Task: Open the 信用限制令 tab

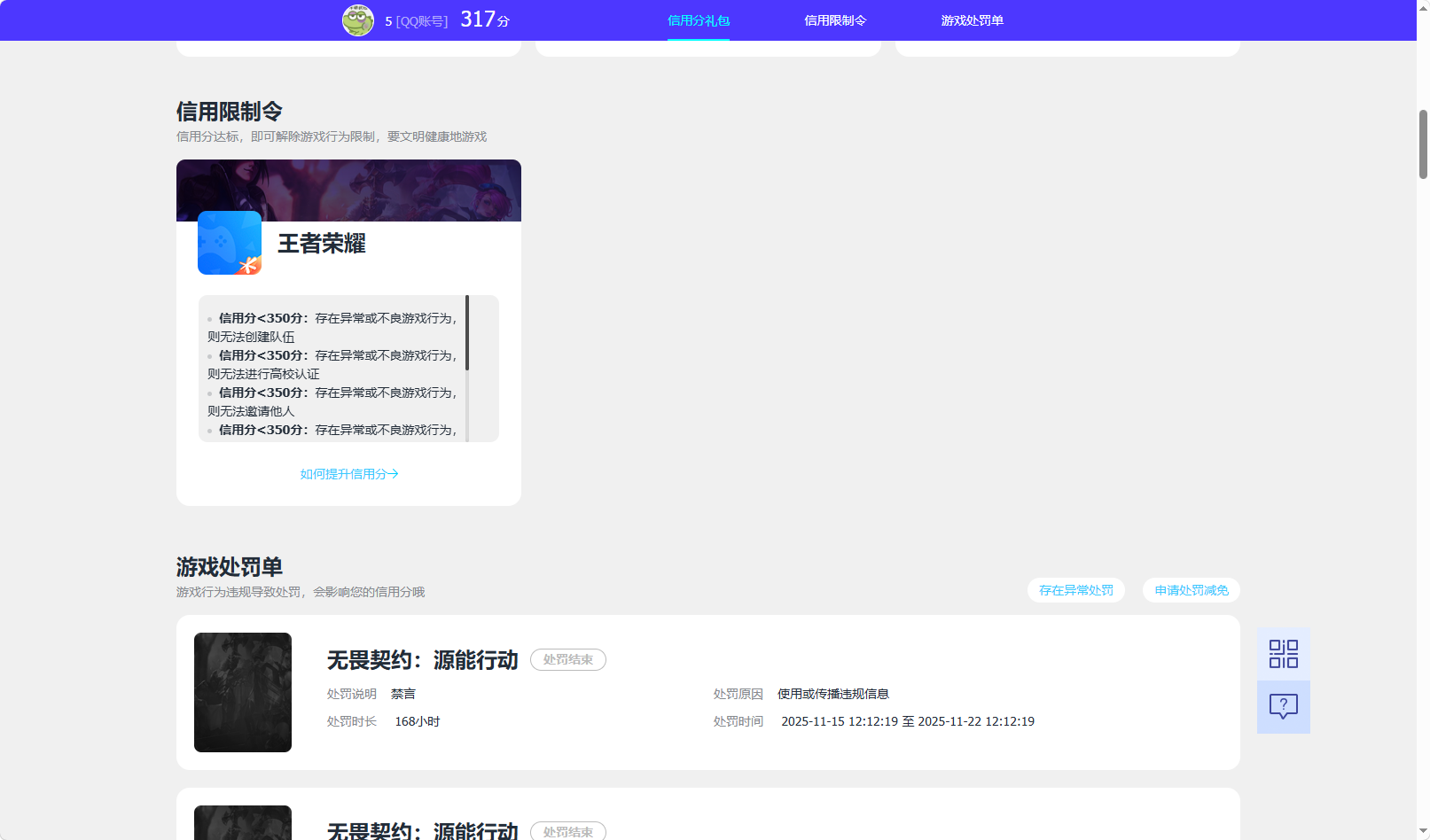Action: point(834,19)
